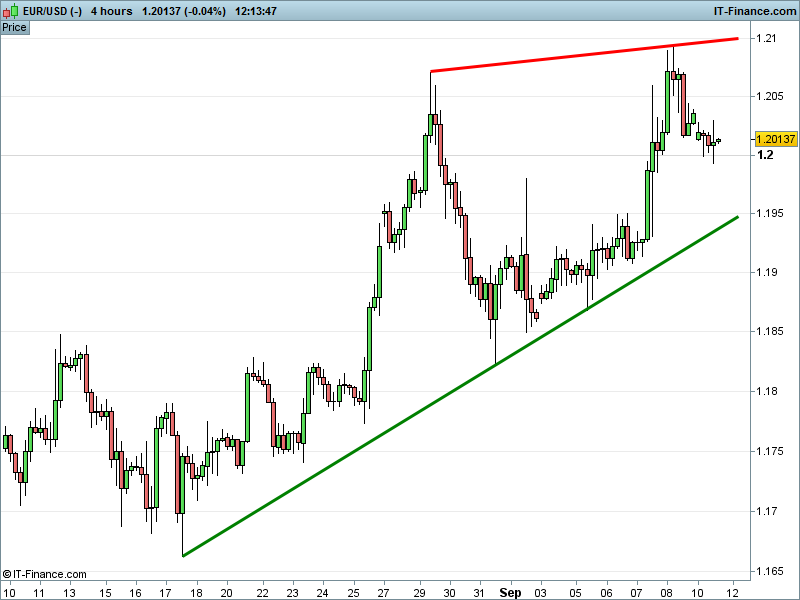
Task: Select the red upper resistance trendline
Action: (x=584, y=55)
